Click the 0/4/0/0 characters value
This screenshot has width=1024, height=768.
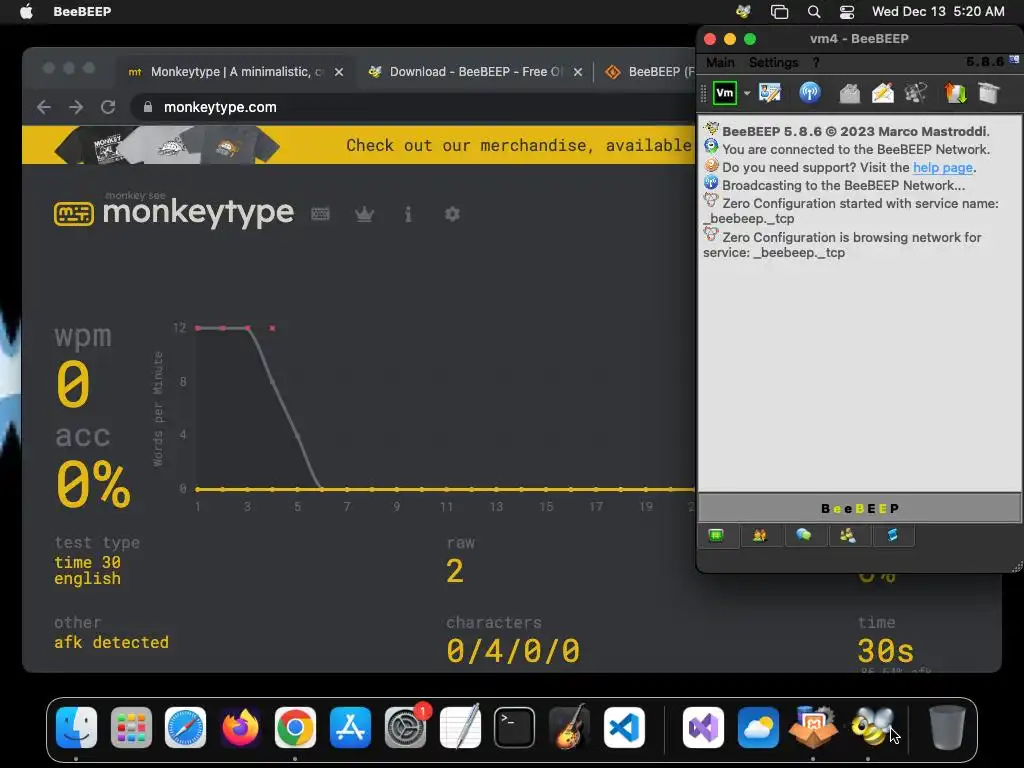[513, 651]
